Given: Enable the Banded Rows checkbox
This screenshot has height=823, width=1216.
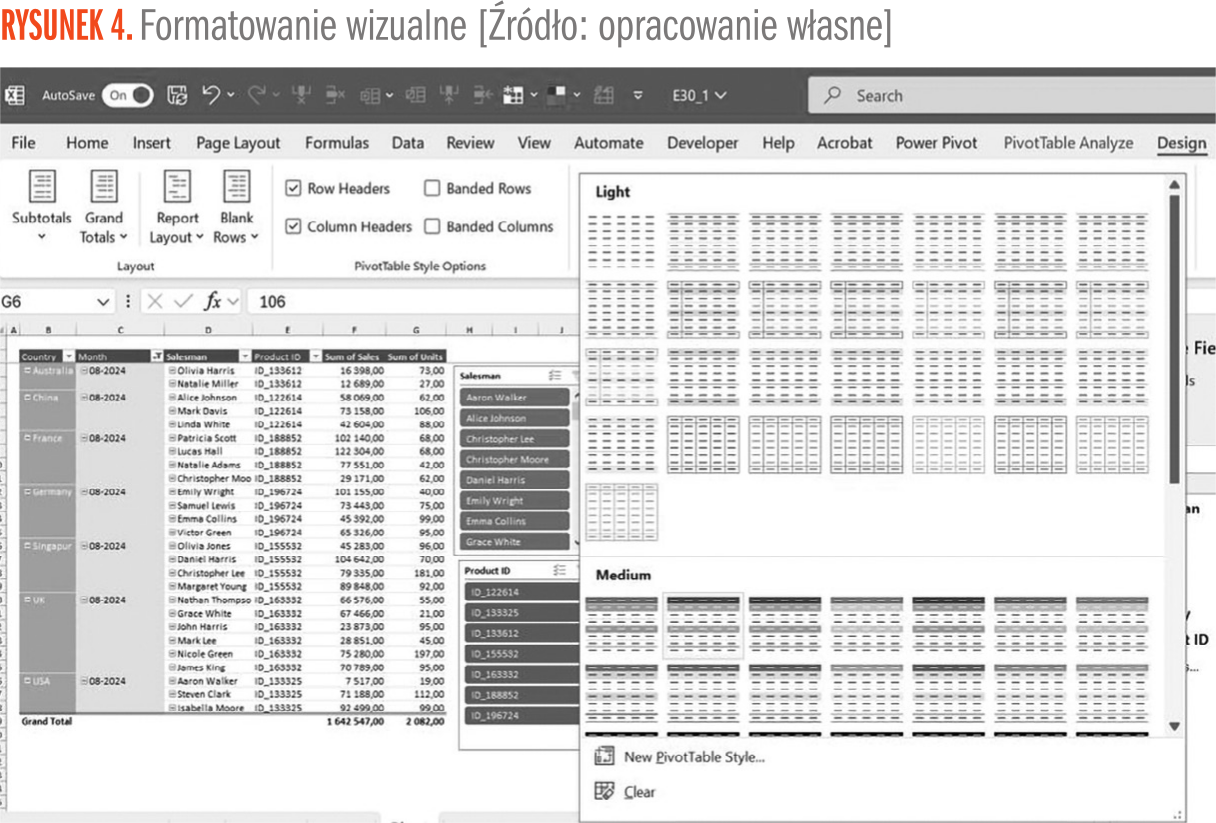Looking at the screenshot, I should point(432,188).
